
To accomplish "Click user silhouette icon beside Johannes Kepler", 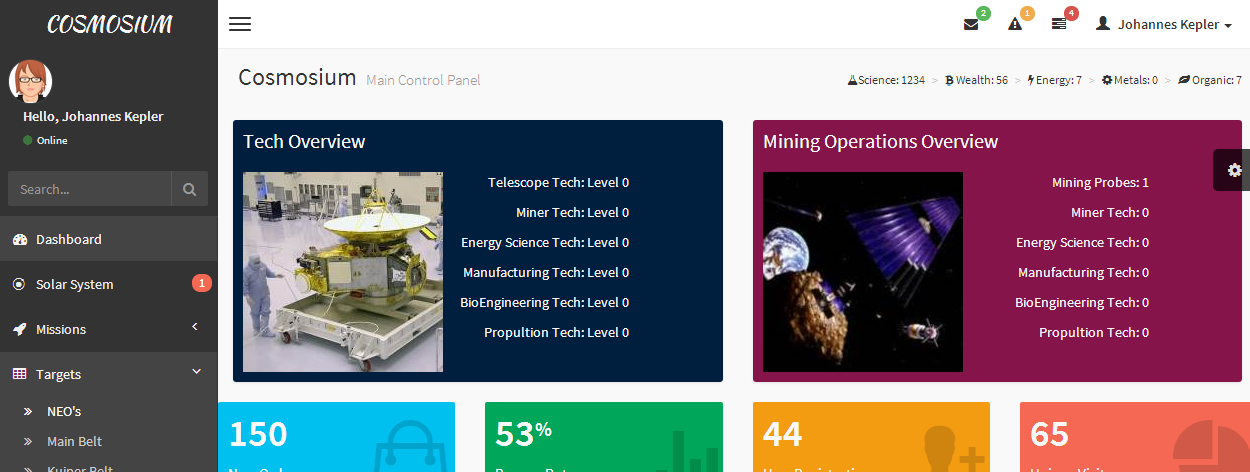I will (1103, 23).
